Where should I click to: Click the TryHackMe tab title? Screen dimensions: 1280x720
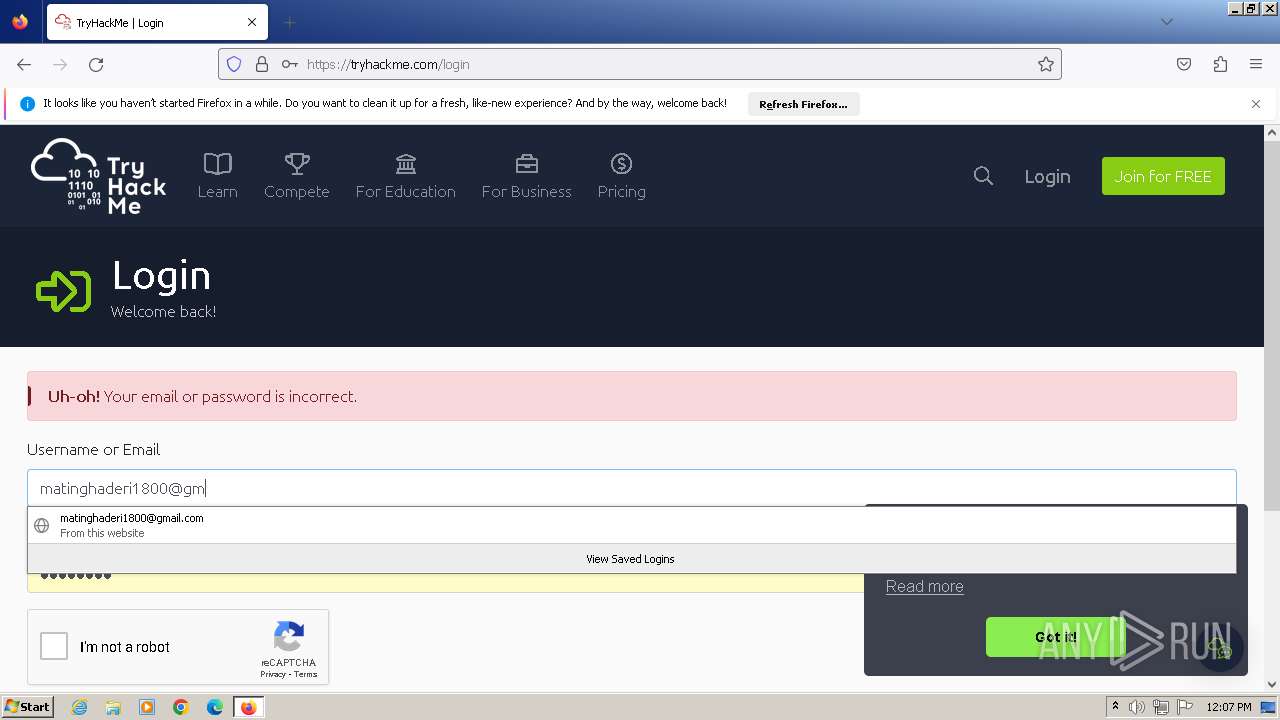[x=120, y=22]
